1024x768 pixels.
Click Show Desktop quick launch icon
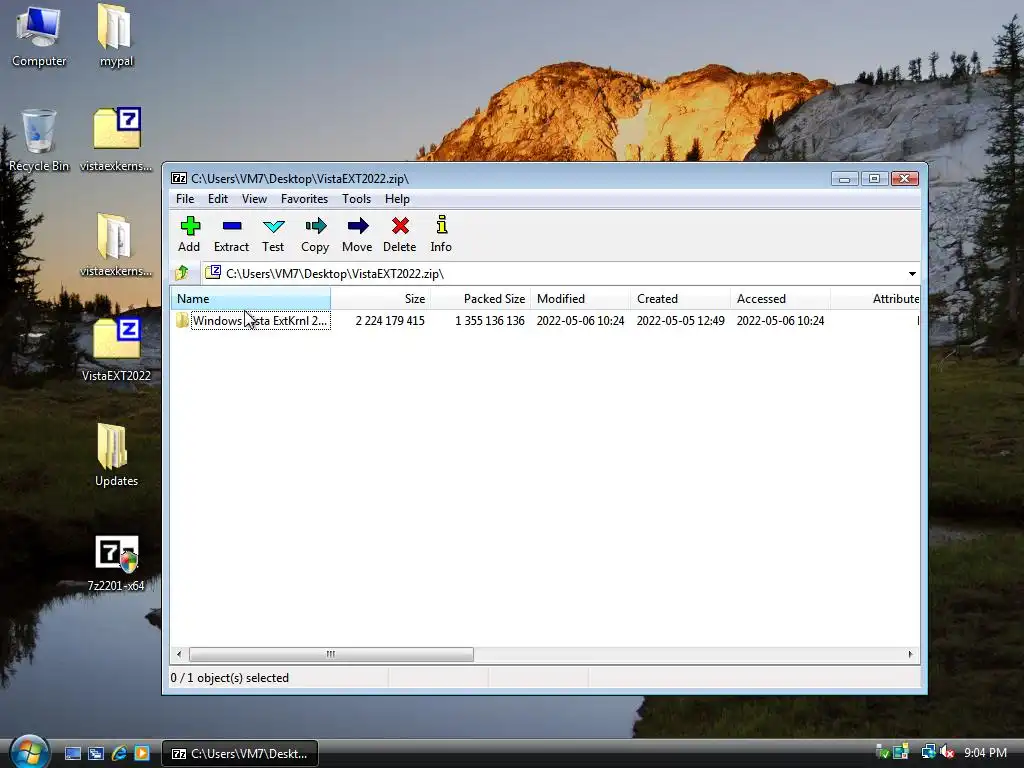point(73,754)
